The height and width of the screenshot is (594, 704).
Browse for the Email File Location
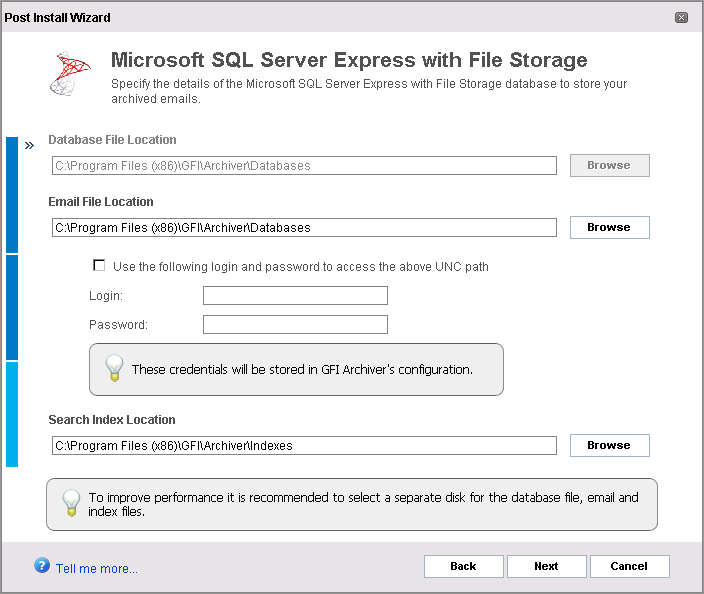(609, 227)
